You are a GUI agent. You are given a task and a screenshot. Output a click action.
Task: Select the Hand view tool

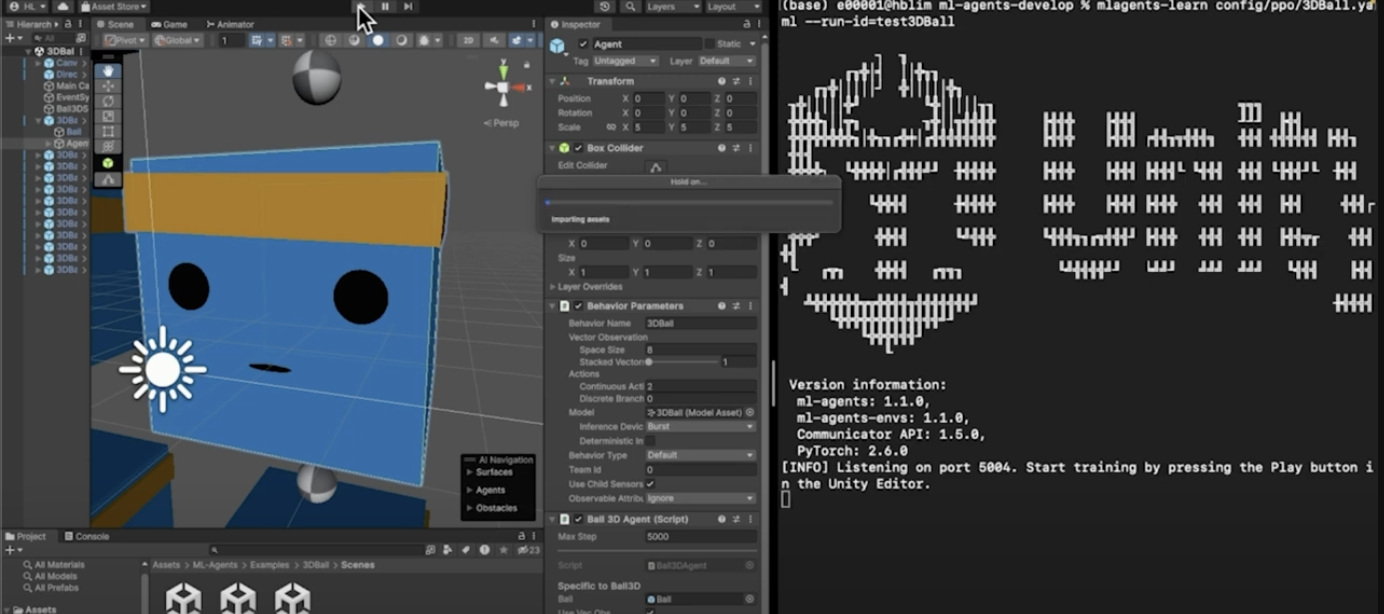point(108,71)
